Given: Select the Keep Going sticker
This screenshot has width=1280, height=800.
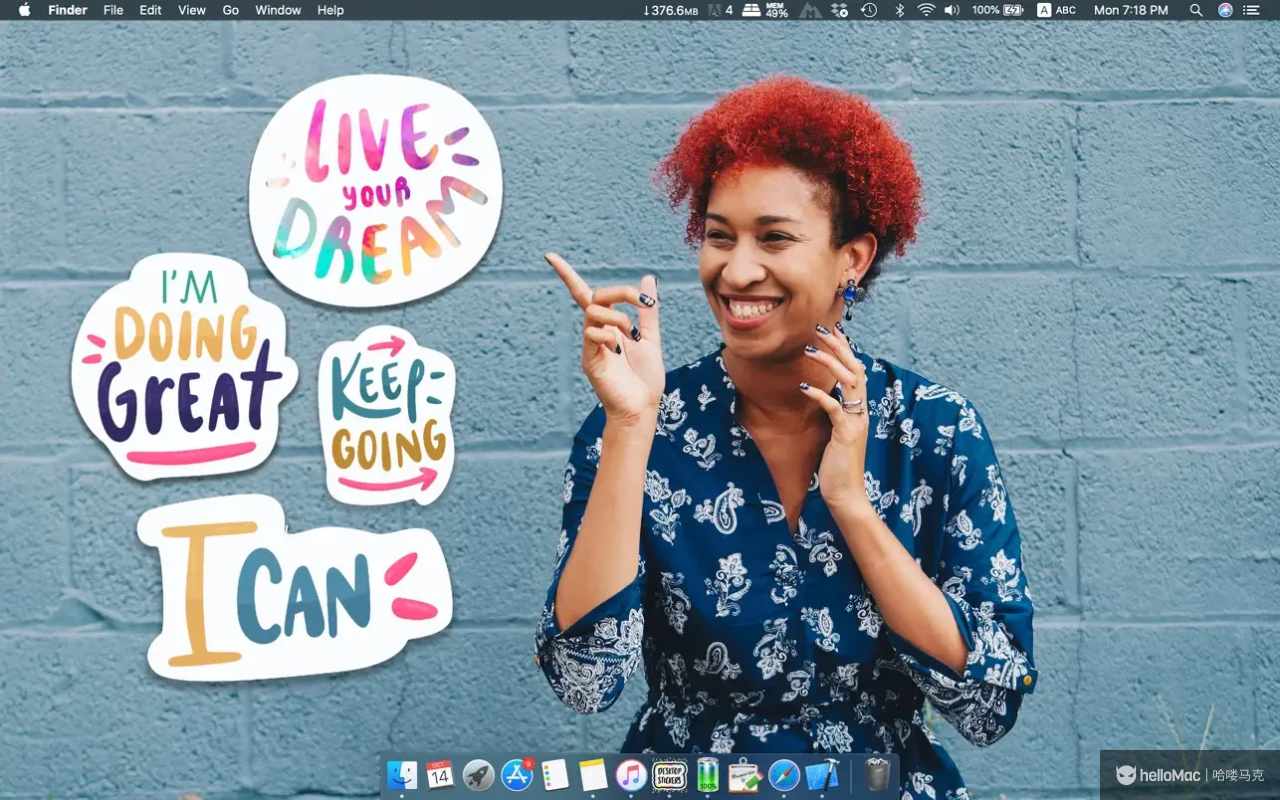Looking at the screenshot, I should (387, 414).
